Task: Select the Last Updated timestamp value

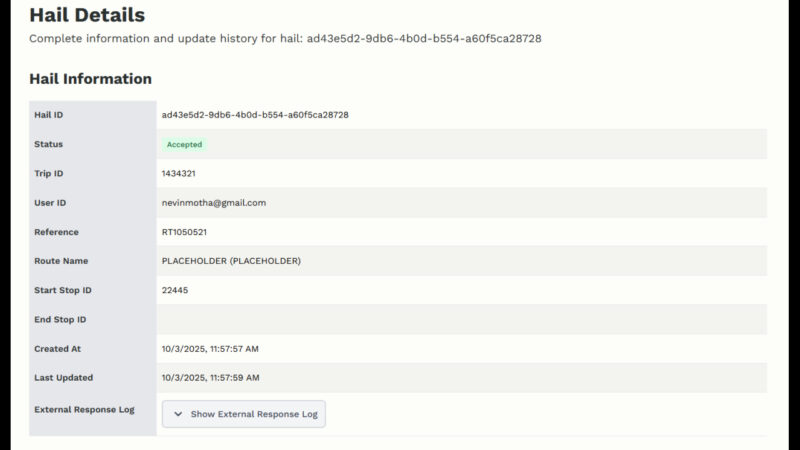Action: [210, 378]
